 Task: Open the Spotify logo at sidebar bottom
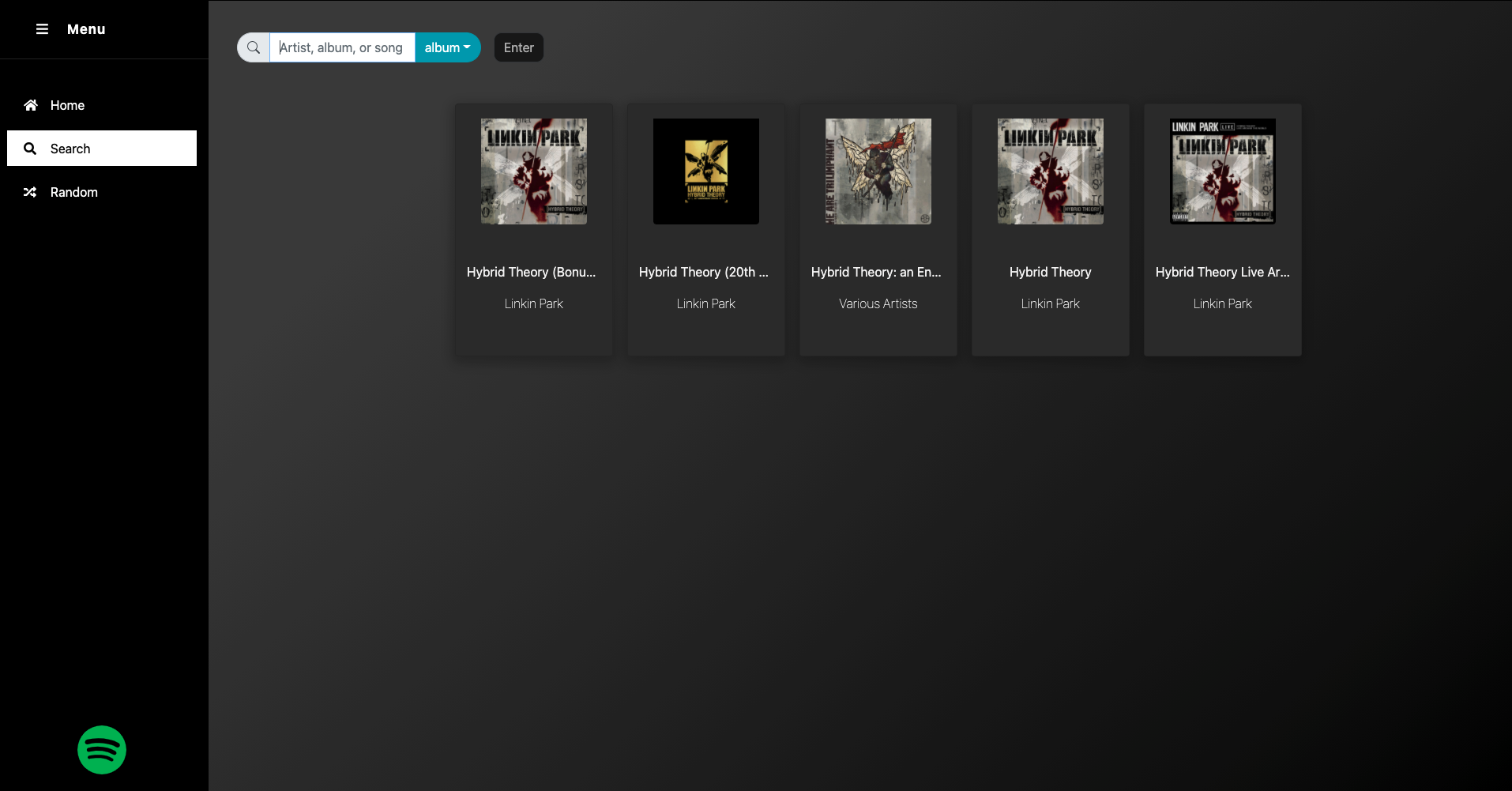pos(102,750)
